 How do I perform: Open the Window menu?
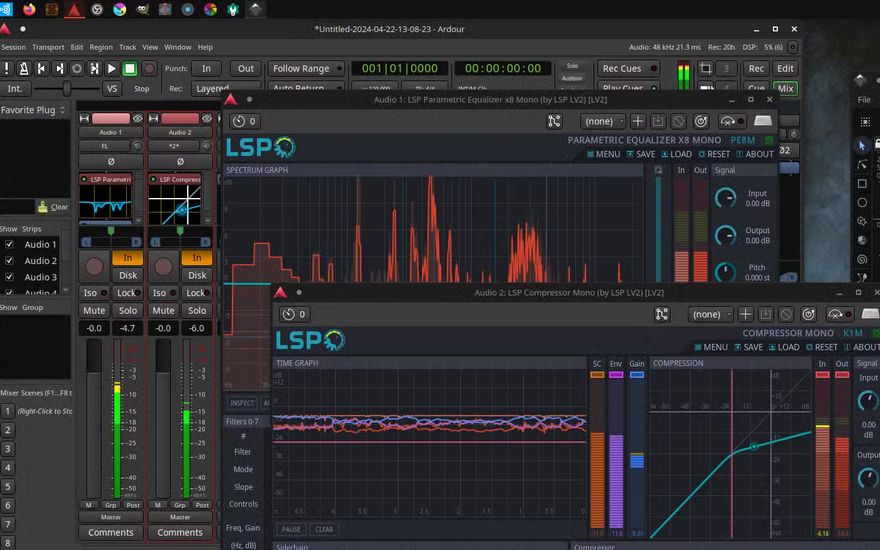[x=177, y=47]
